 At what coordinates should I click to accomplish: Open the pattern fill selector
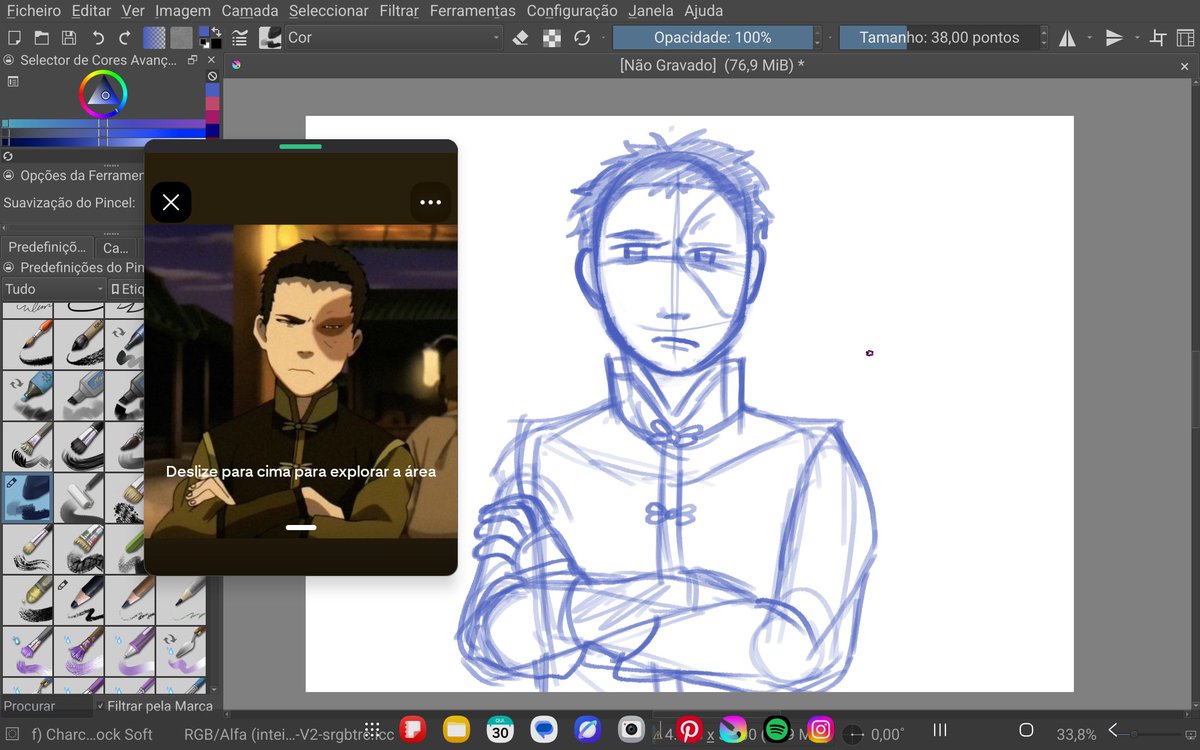181,38
